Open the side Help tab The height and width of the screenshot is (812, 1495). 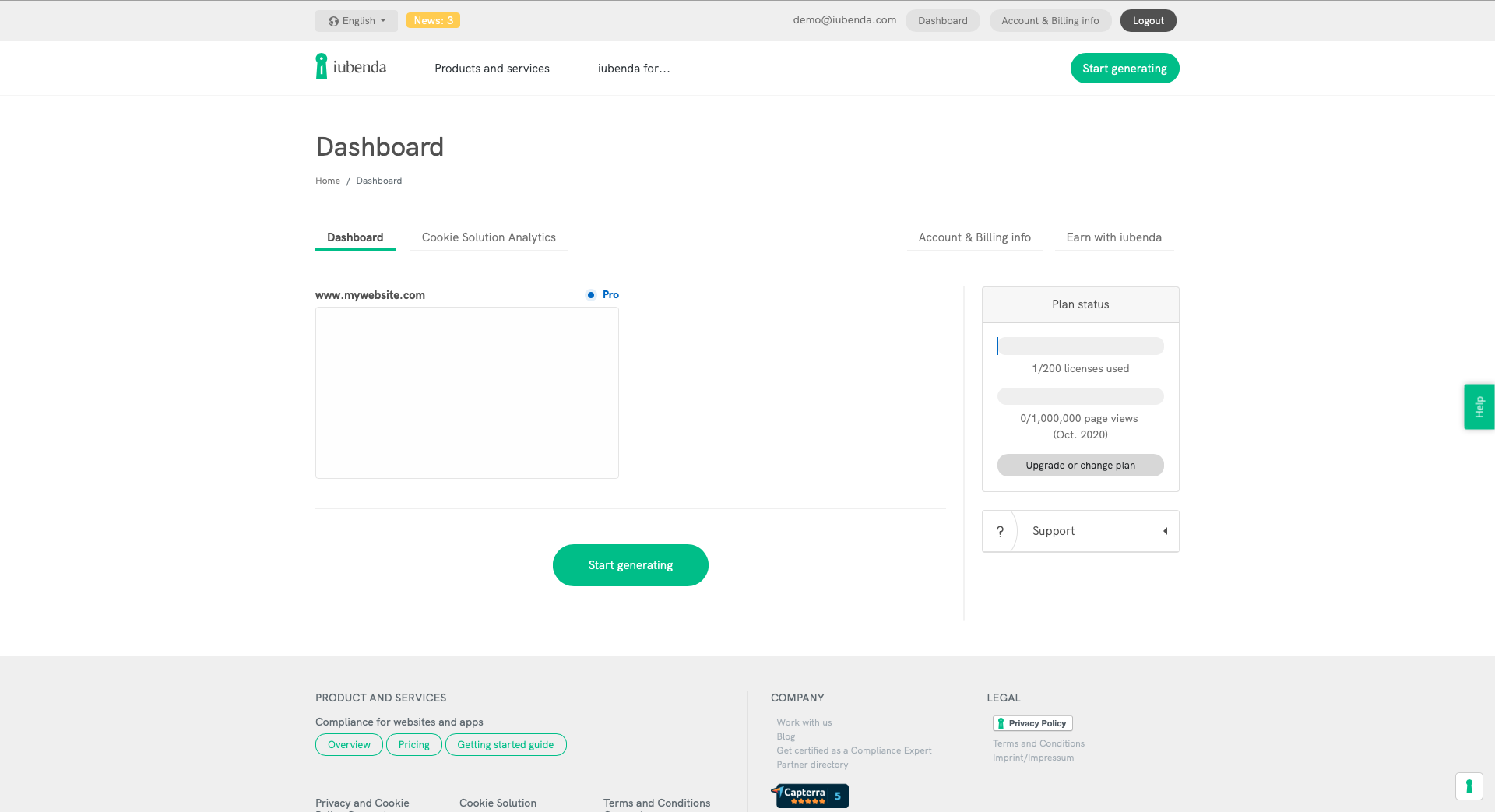pos(1479,406)
